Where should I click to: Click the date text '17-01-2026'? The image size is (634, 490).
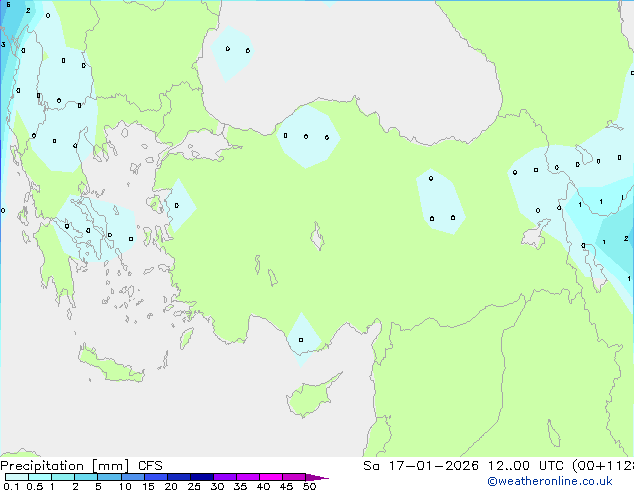pyautogui.click(x=433, y=466)
